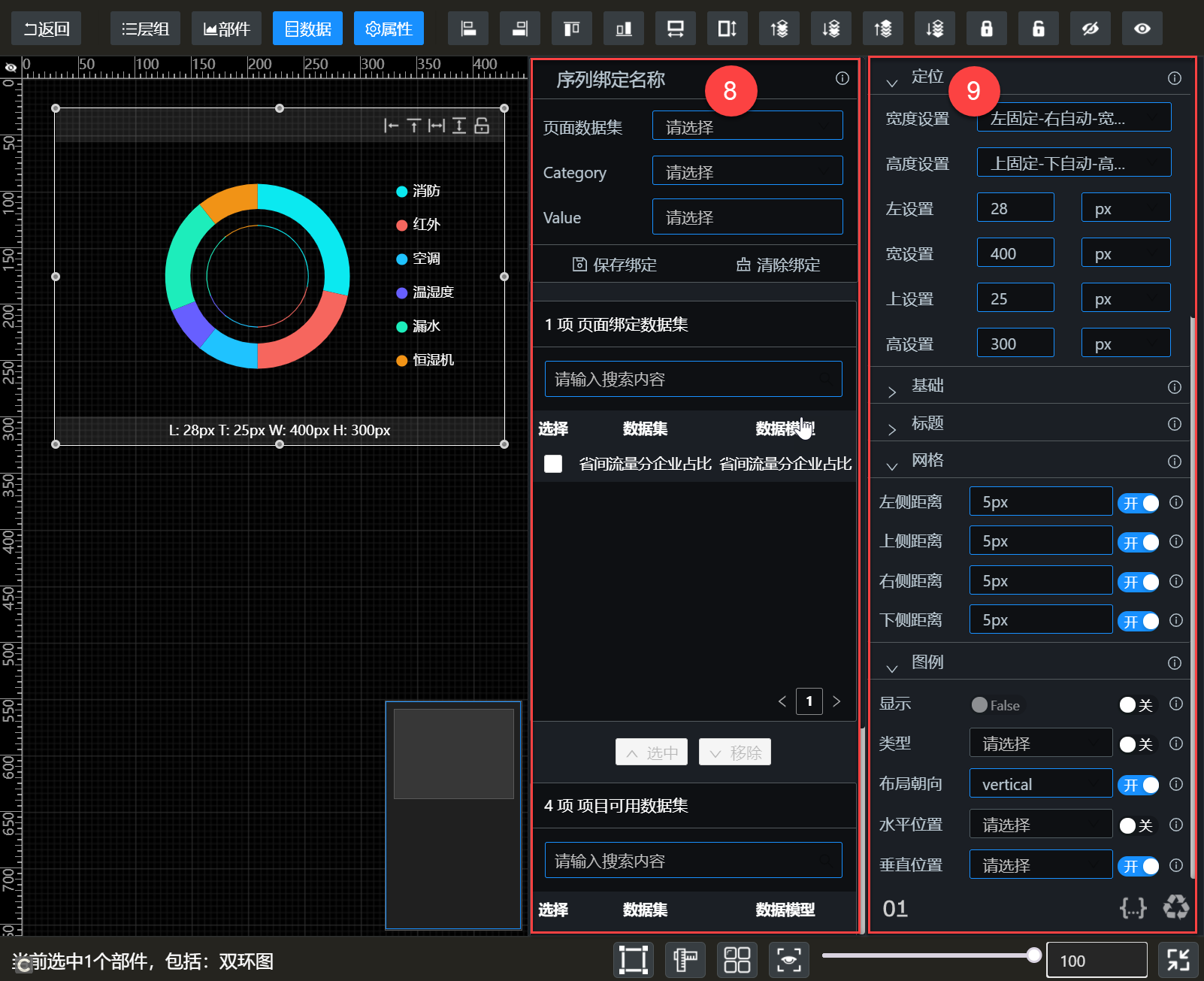Click the anchor-top icon on chart component

coord(414,126)
